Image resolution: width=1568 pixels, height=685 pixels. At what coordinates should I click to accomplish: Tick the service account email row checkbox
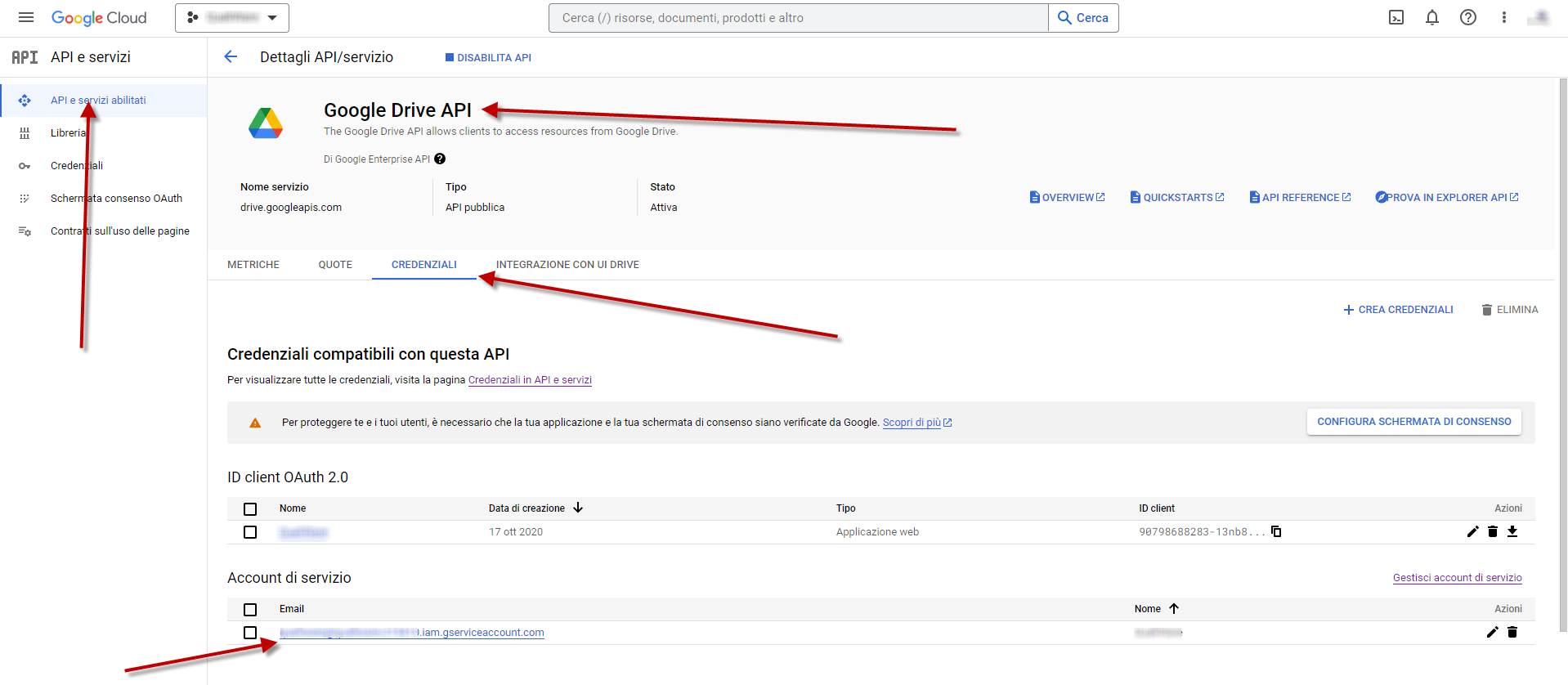click(x=250, y=633)
